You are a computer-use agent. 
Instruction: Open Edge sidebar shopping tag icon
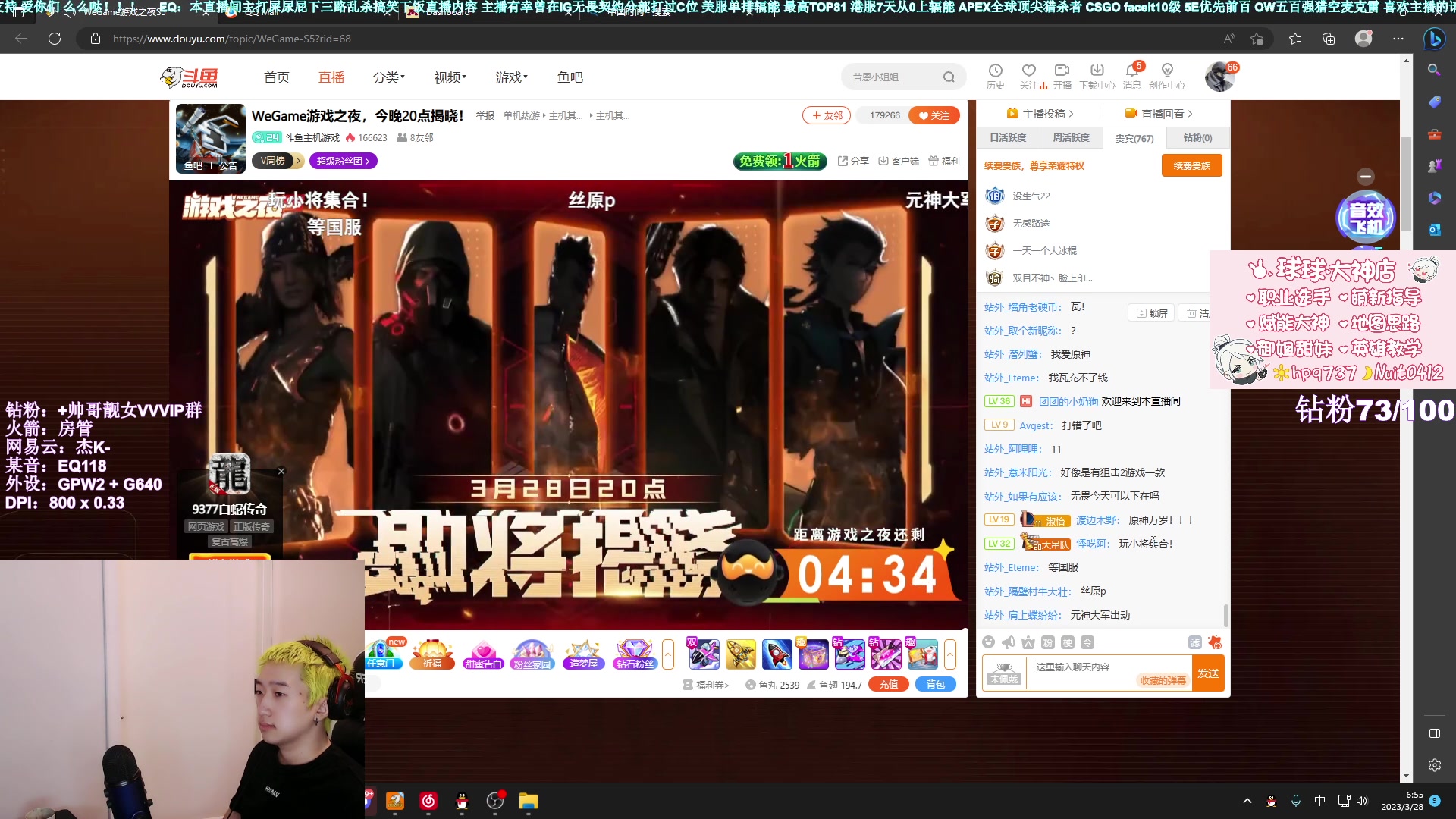[1434, 102]
